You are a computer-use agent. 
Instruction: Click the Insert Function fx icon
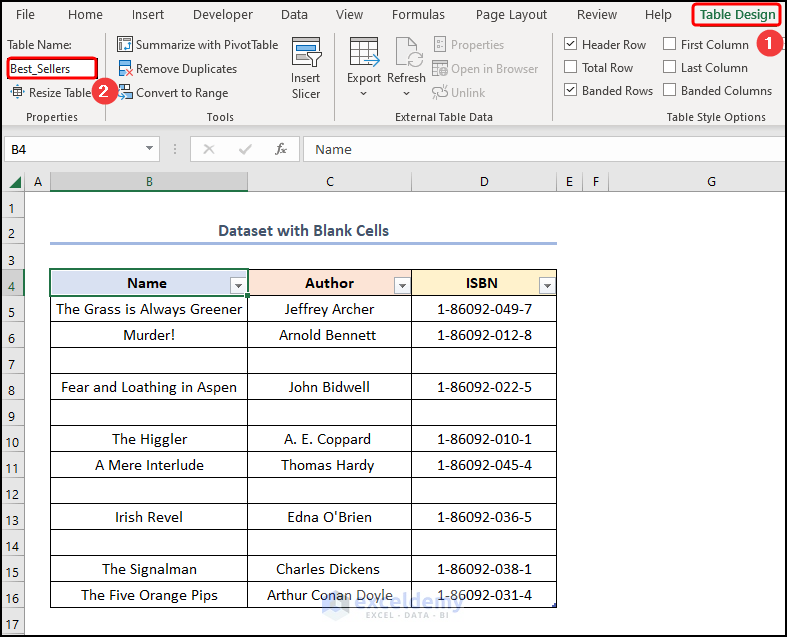(281, 149)
